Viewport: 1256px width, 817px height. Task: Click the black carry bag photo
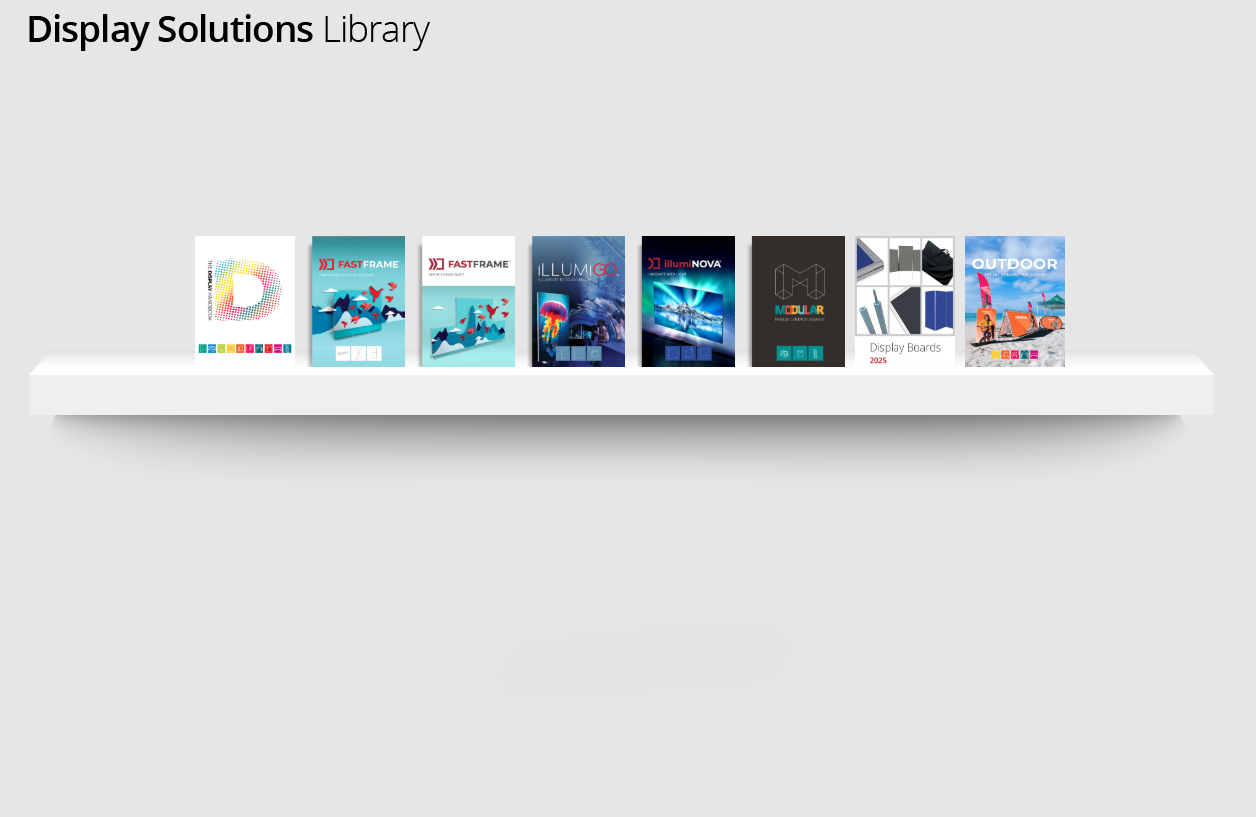click(x=937, y=261)
